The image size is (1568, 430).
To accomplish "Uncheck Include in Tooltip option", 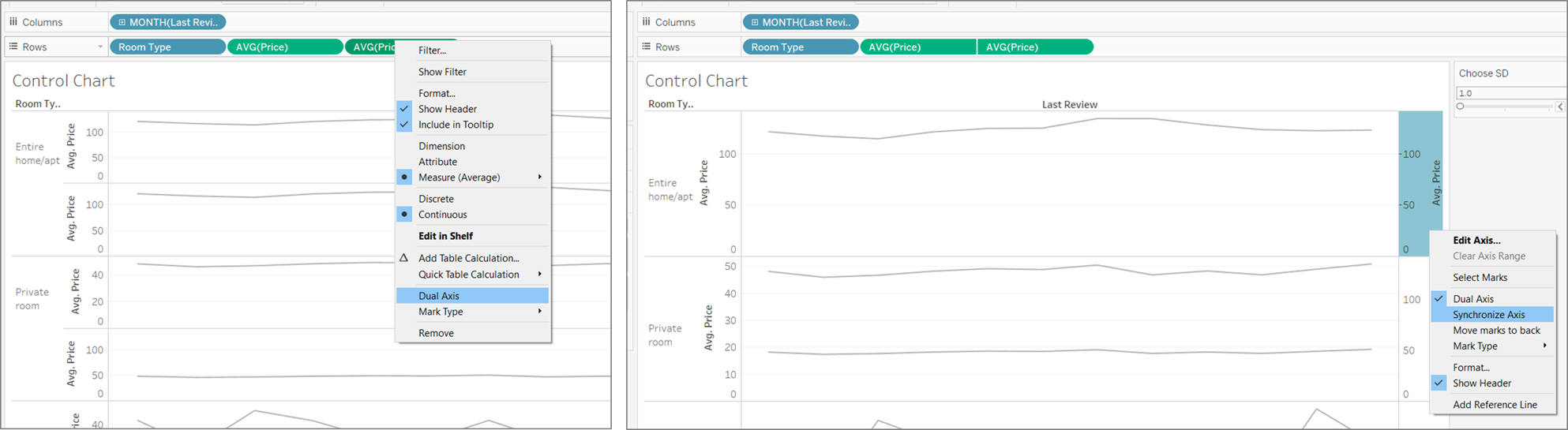I will (x=456, y=125).
